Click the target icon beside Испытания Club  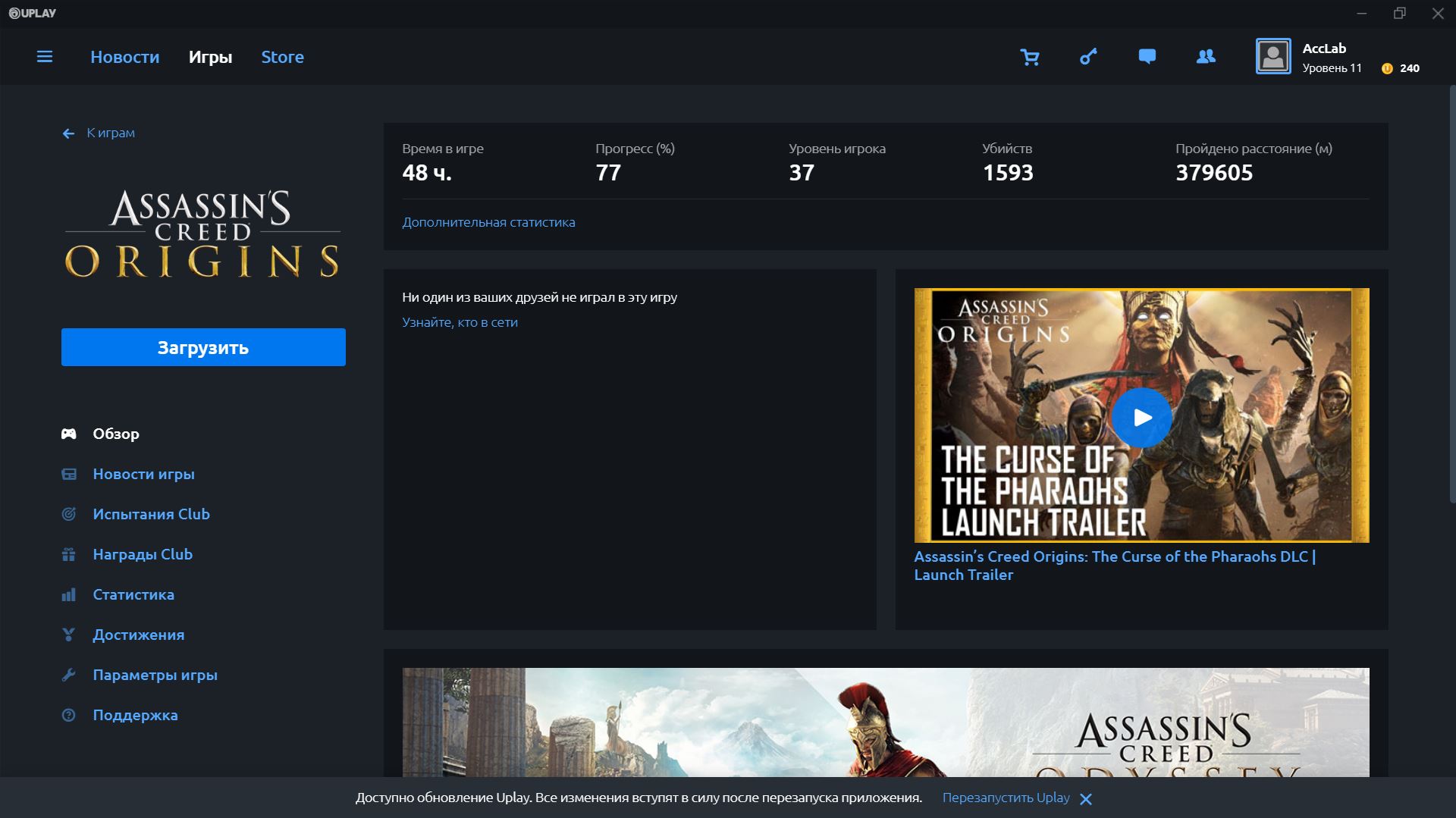[x=69, y=514]
